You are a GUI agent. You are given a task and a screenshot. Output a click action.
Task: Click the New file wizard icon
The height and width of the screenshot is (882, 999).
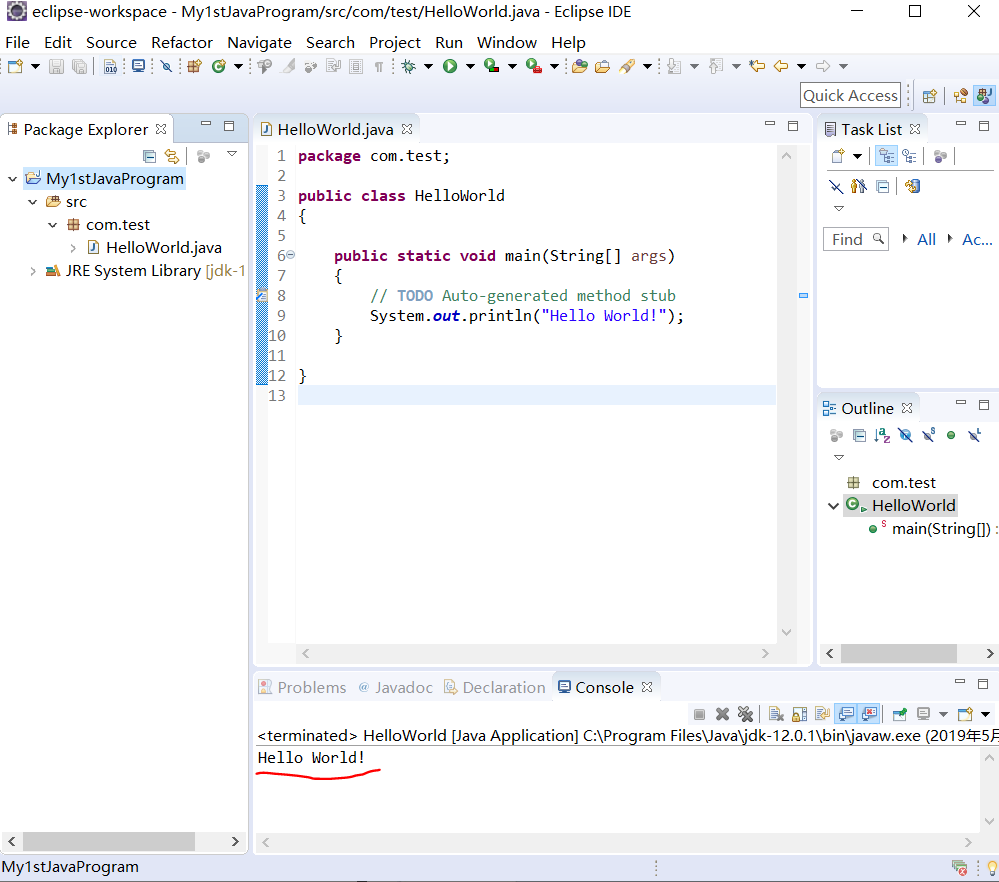[x=15, y=66]
